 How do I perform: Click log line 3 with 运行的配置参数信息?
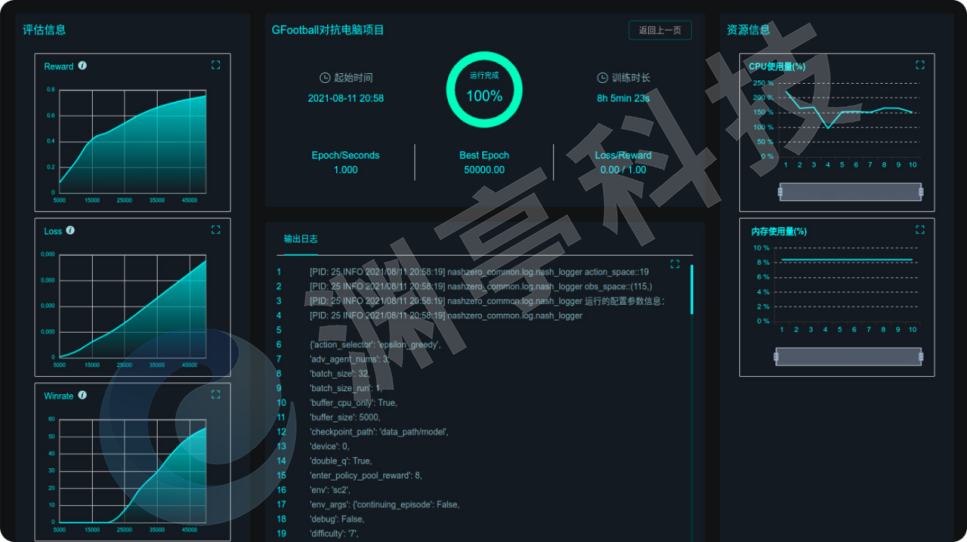tap(487, 301)
